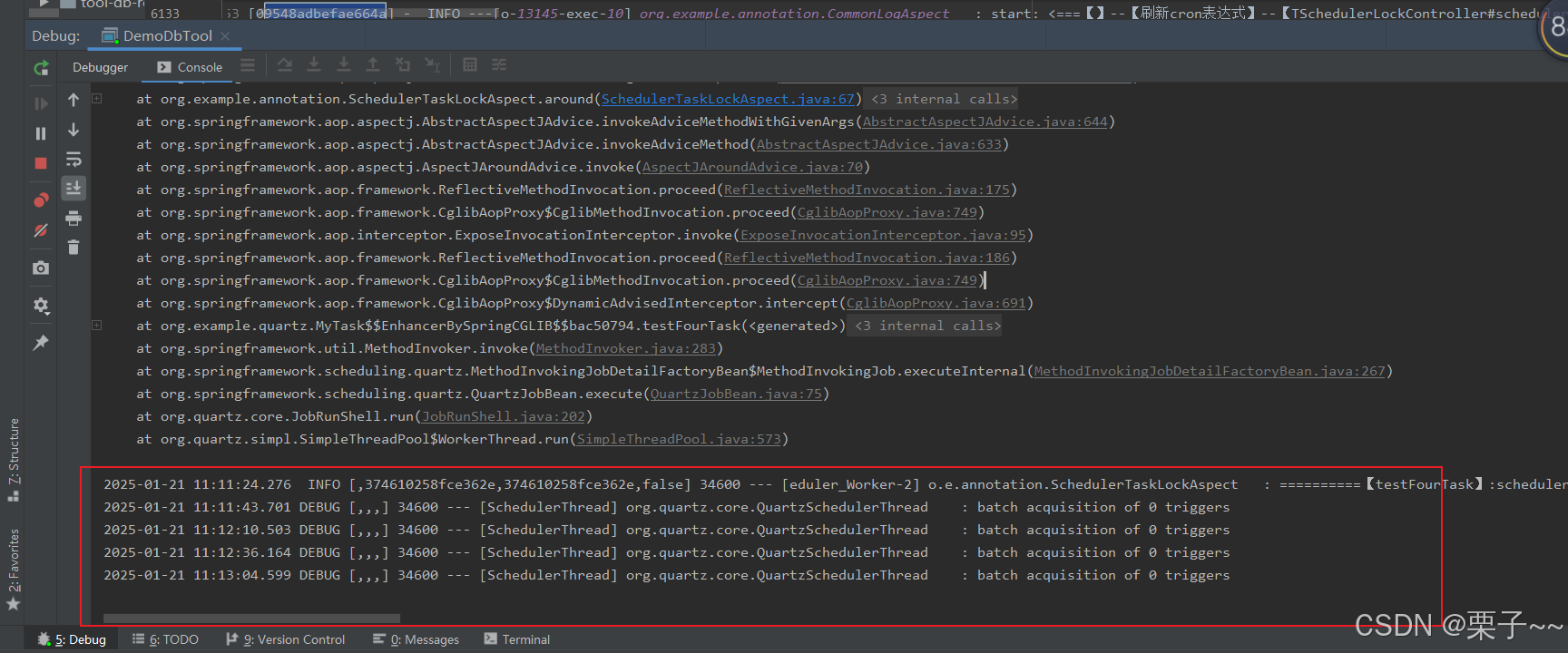Open debugger settings gear icon
The height and width of the screenshot is (653, 1568).
pyautogui.click(x=41, y=306)
